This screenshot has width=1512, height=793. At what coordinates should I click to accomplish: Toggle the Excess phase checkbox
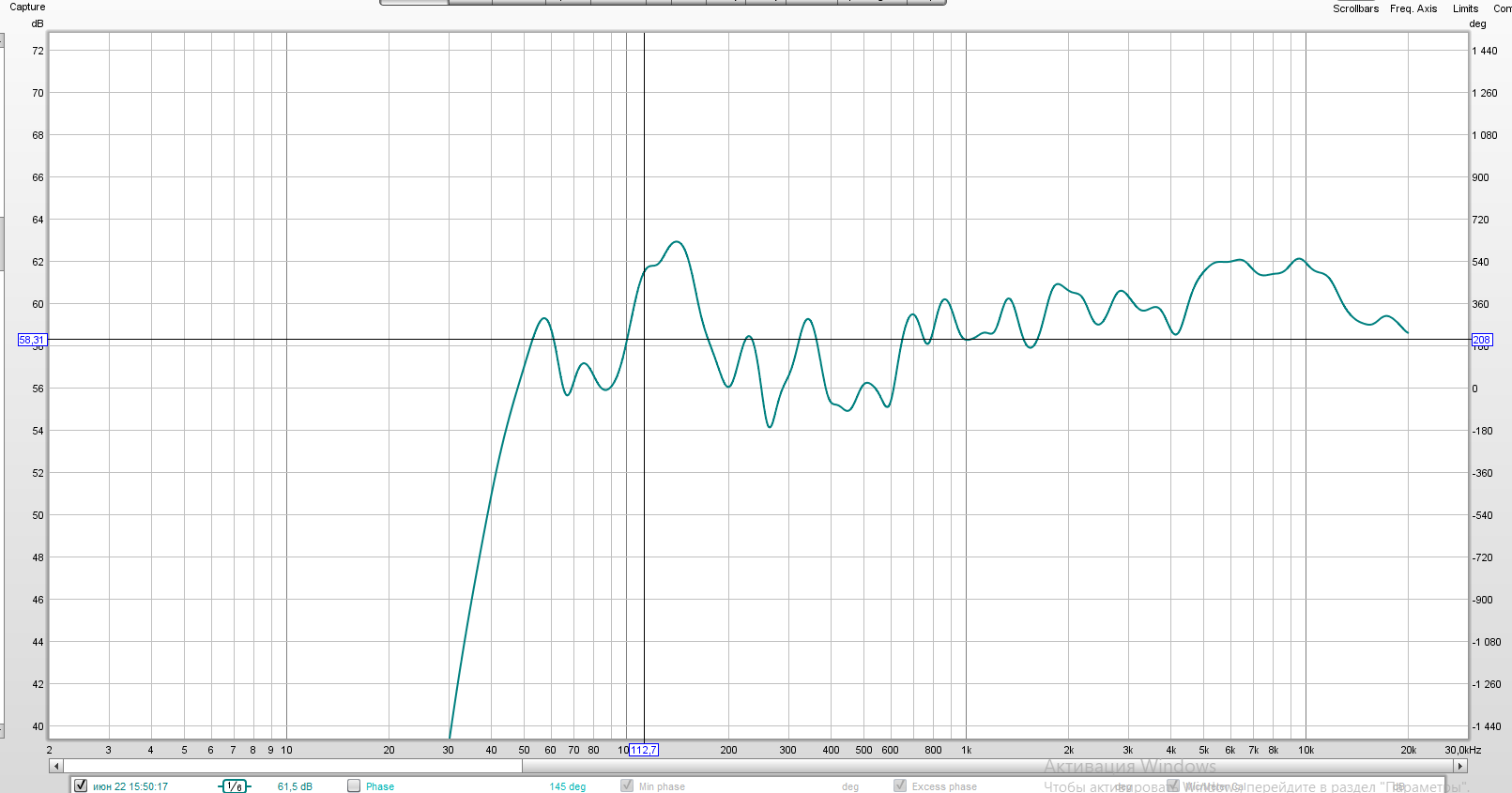point(900,785)
